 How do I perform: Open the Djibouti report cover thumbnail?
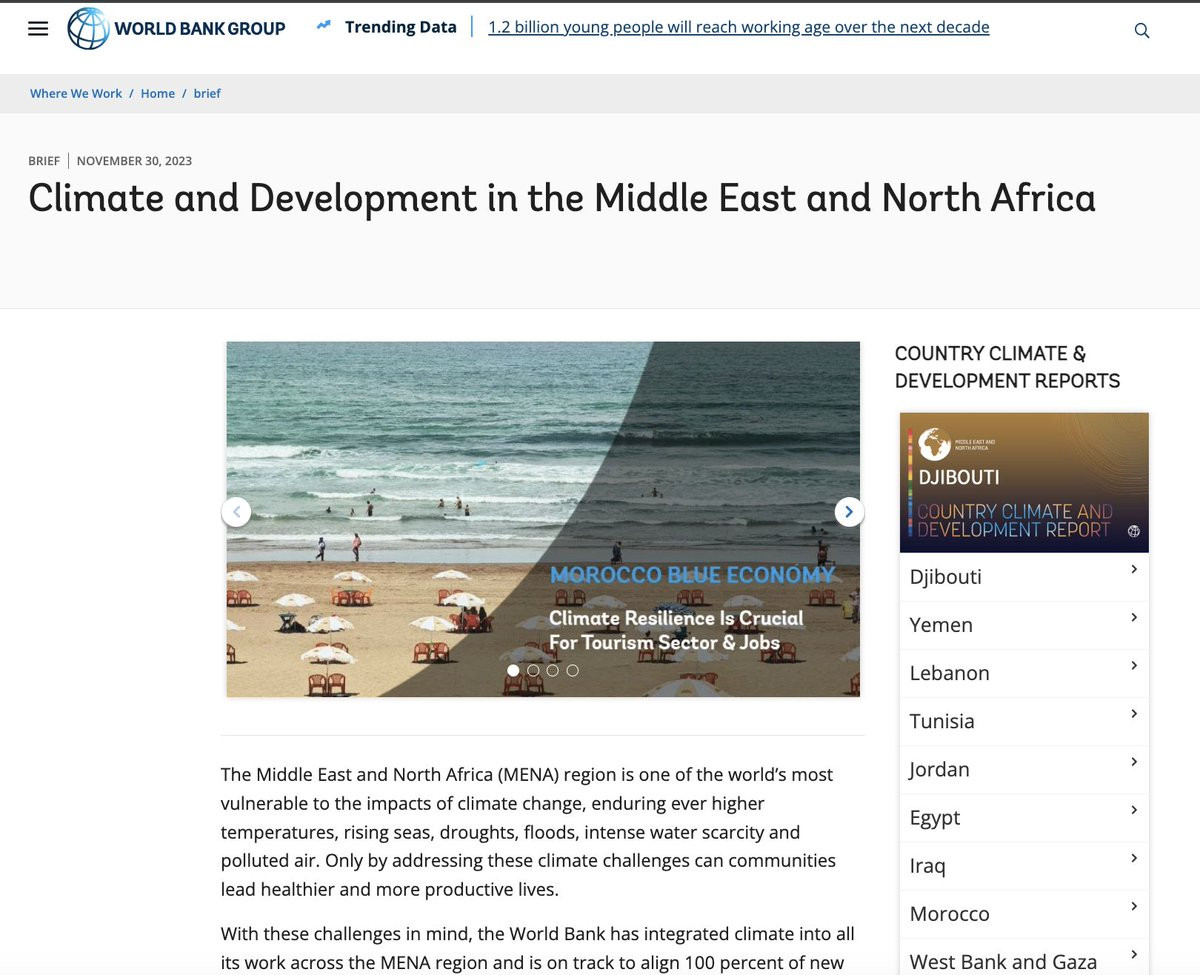1024,482
